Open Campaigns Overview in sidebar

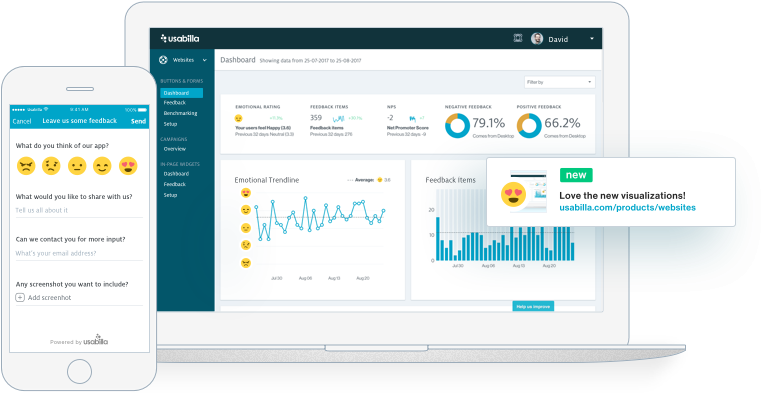[x=175, y=149]
